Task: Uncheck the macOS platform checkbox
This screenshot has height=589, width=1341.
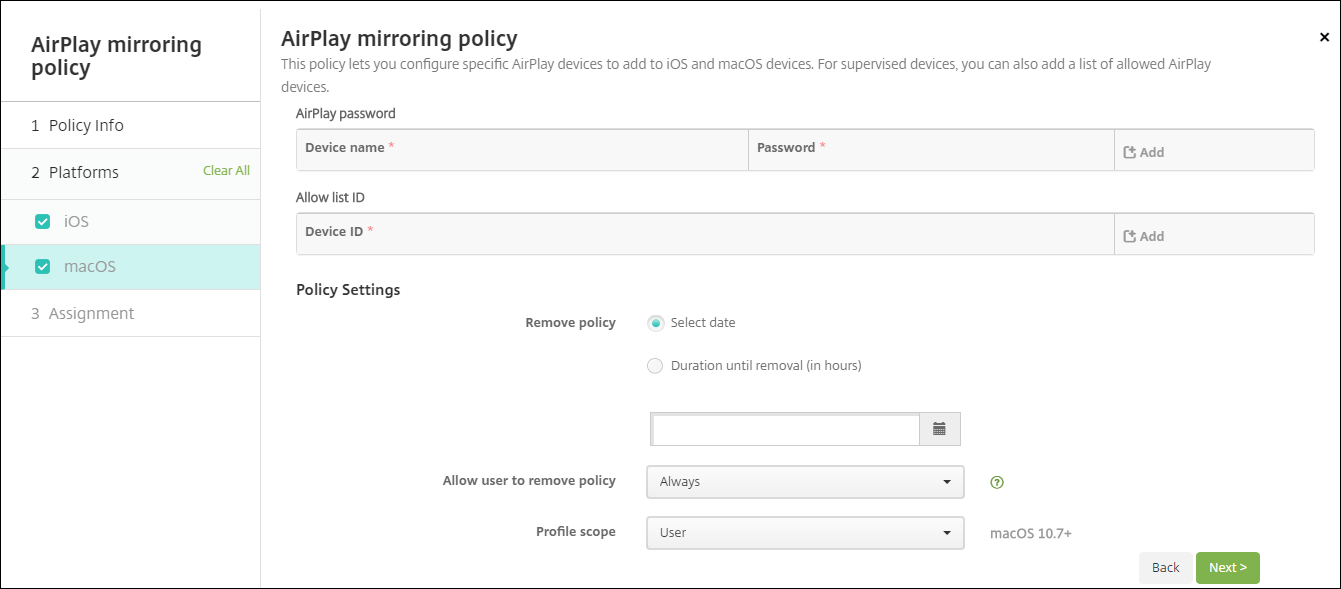Action: click(42, 267)
